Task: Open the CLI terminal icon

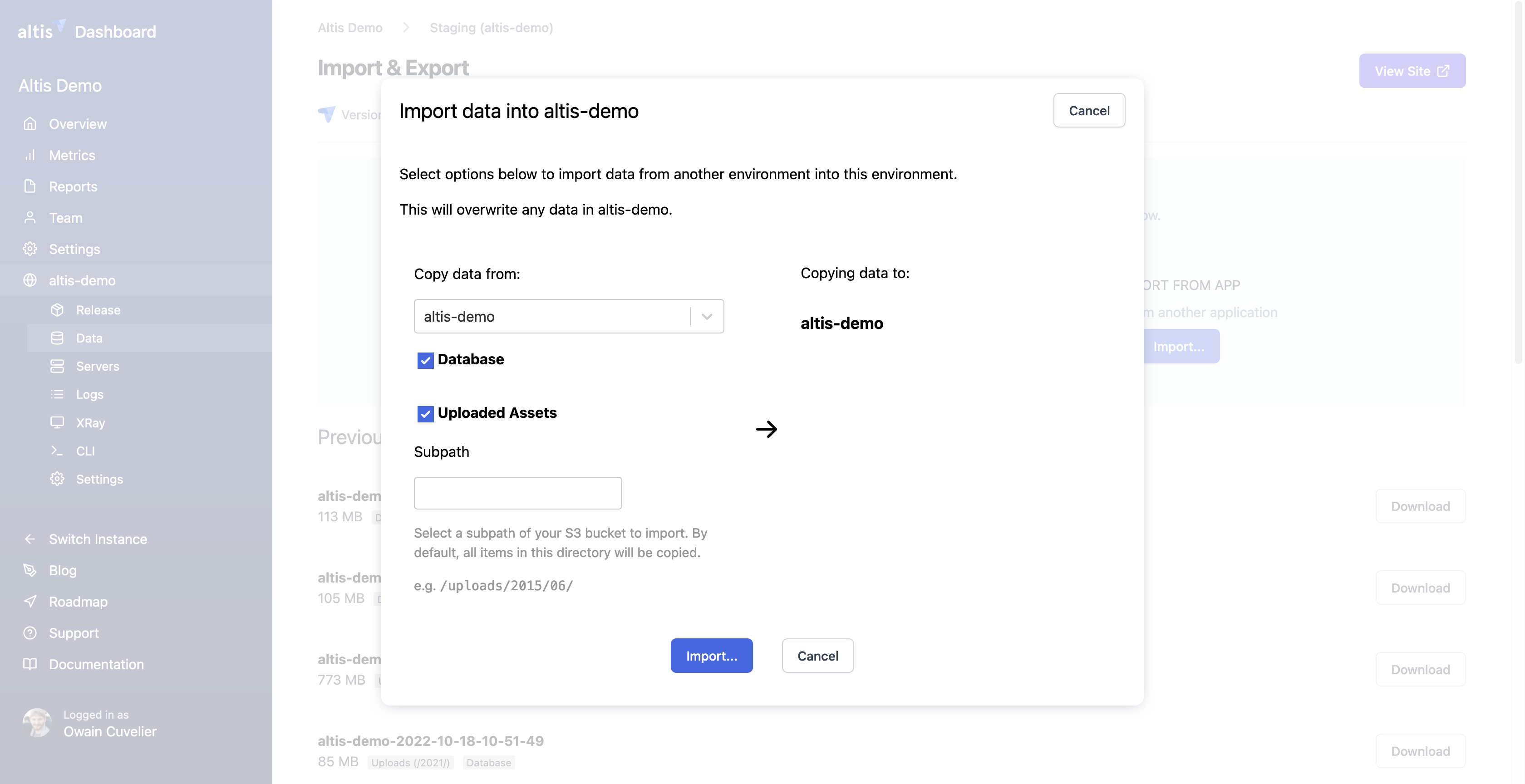Action: click(58, 450)
